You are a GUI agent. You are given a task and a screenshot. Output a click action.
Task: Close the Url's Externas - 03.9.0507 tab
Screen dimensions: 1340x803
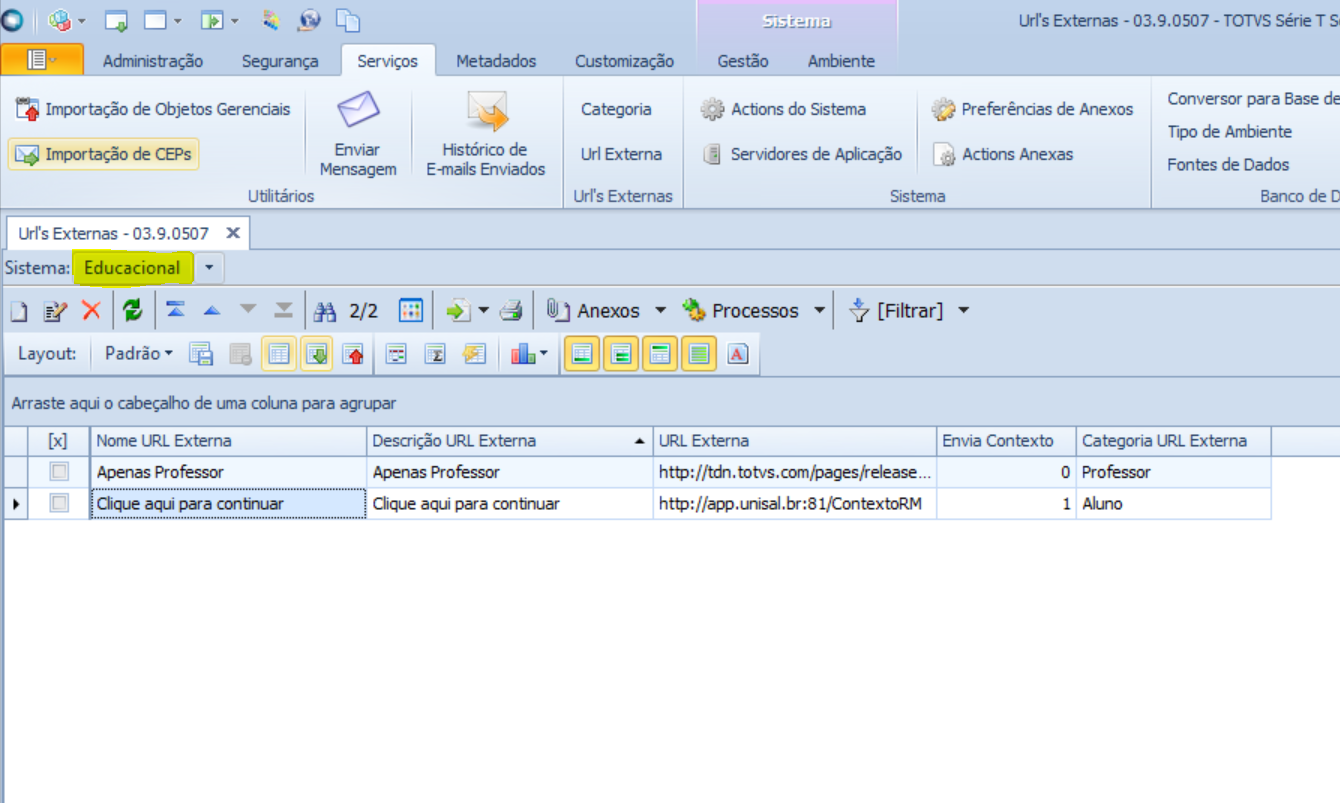233,233
